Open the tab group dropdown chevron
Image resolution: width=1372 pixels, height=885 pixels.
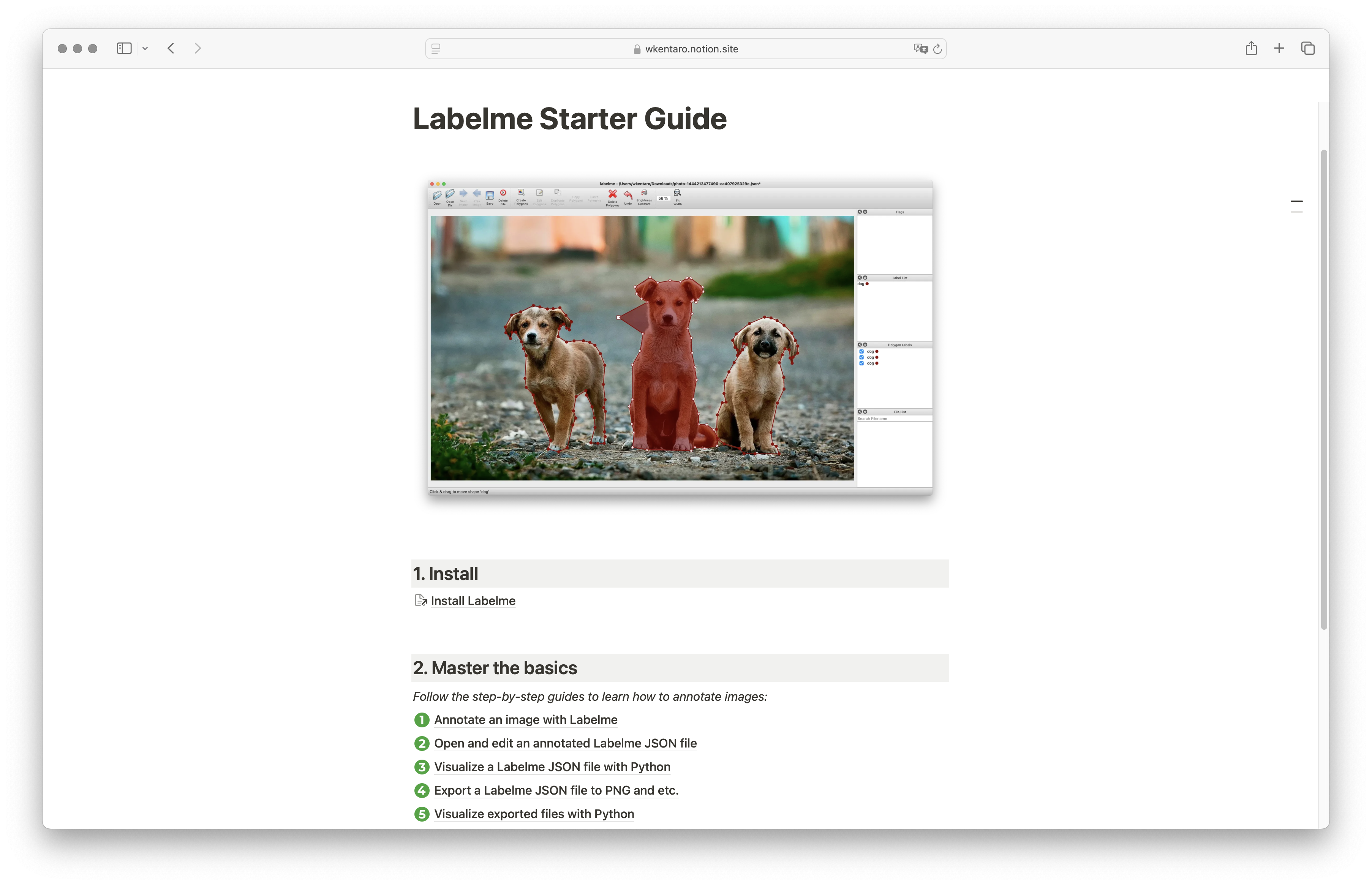(145, 49)
